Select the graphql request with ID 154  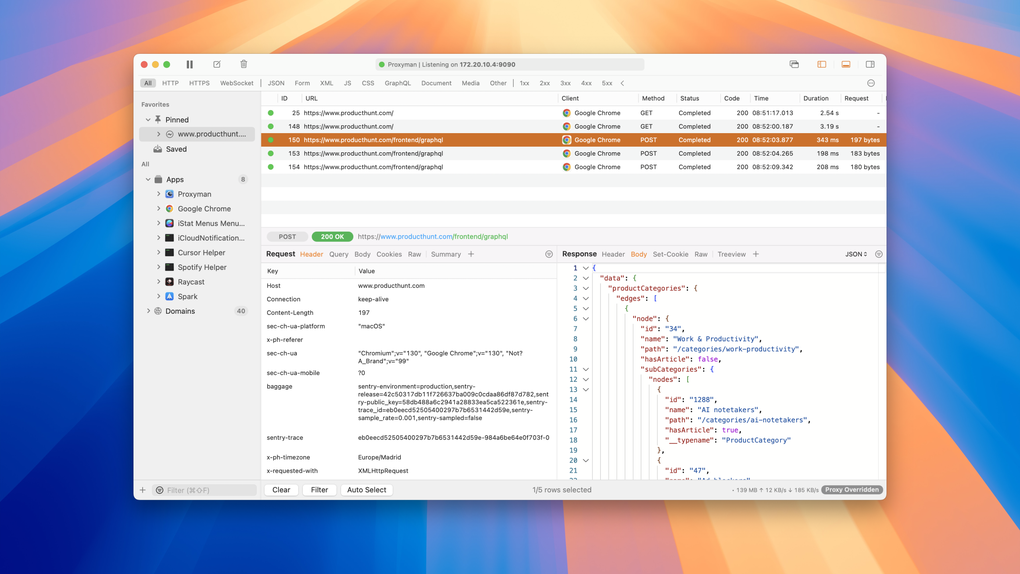573,167
